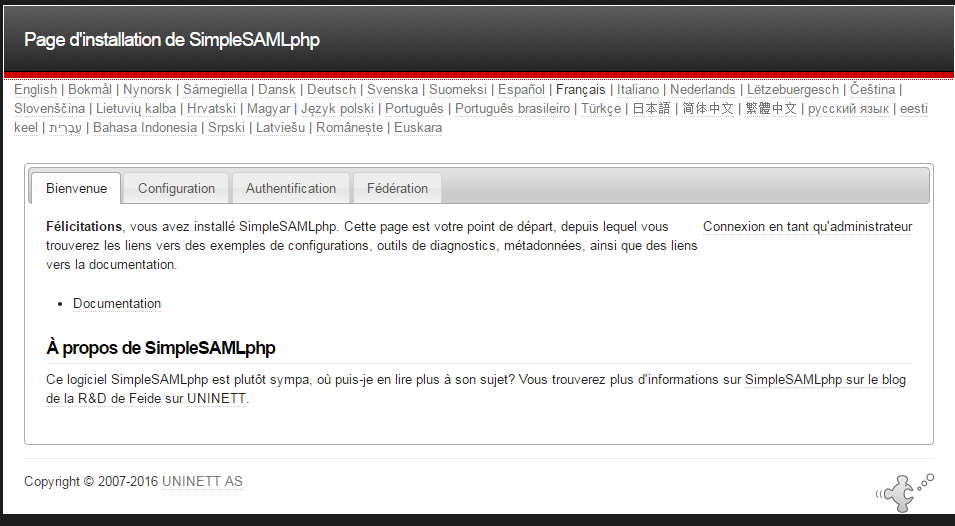Switch language to Język polski

(x=337, y=108)
